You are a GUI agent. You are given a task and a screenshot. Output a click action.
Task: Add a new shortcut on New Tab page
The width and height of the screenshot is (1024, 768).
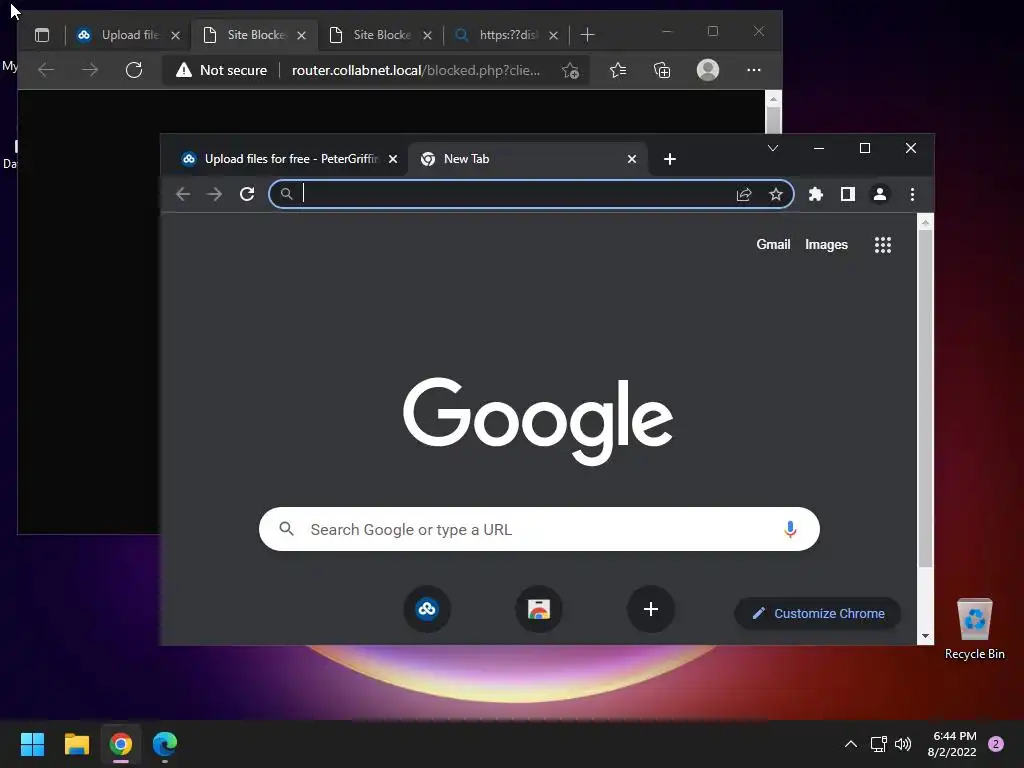650,609
